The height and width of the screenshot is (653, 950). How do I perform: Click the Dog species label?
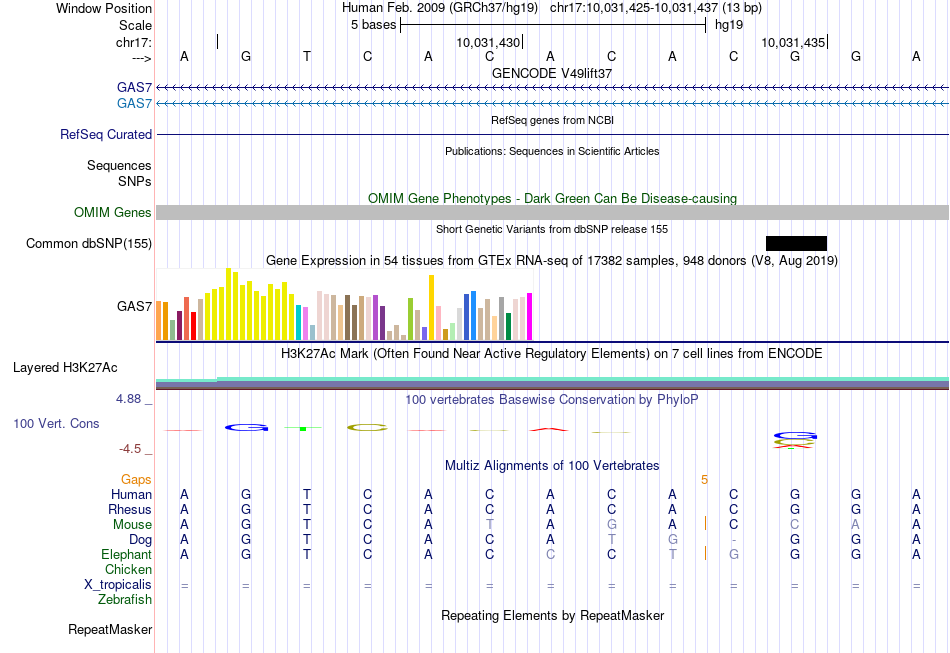coord(141,540)
